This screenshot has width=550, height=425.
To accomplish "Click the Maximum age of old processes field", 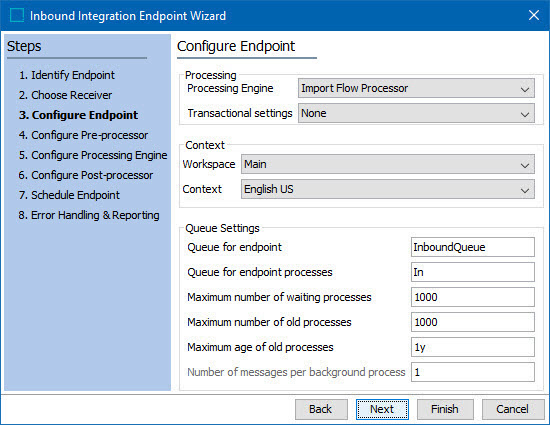I will coord(473,347).
